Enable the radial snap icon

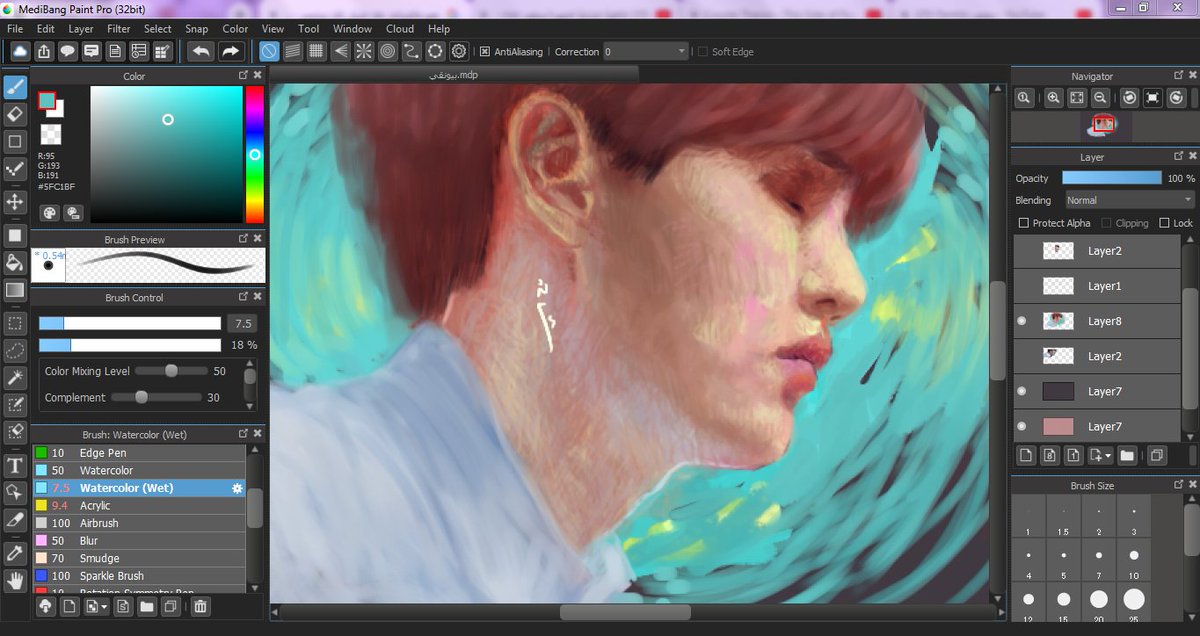pos(364,51)
